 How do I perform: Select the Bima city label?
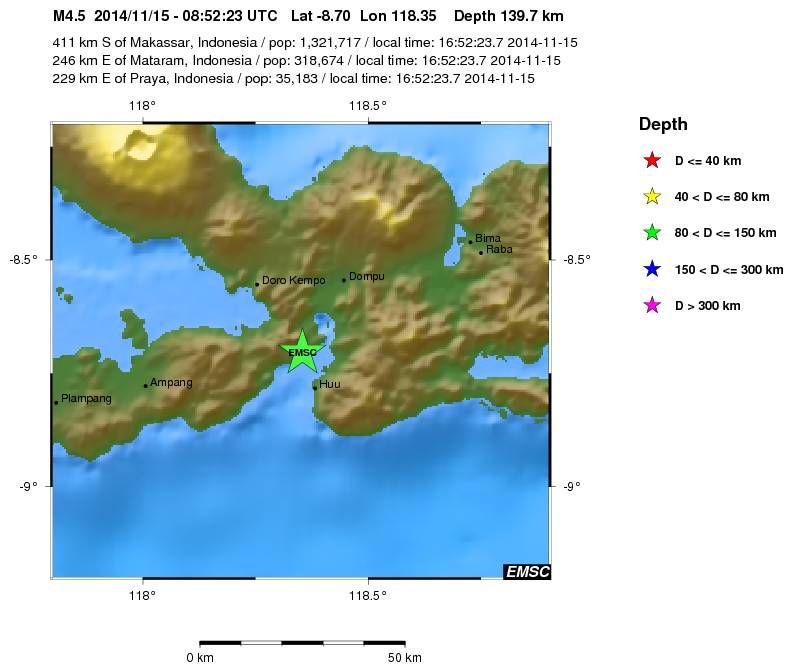(x=488, y=238)
